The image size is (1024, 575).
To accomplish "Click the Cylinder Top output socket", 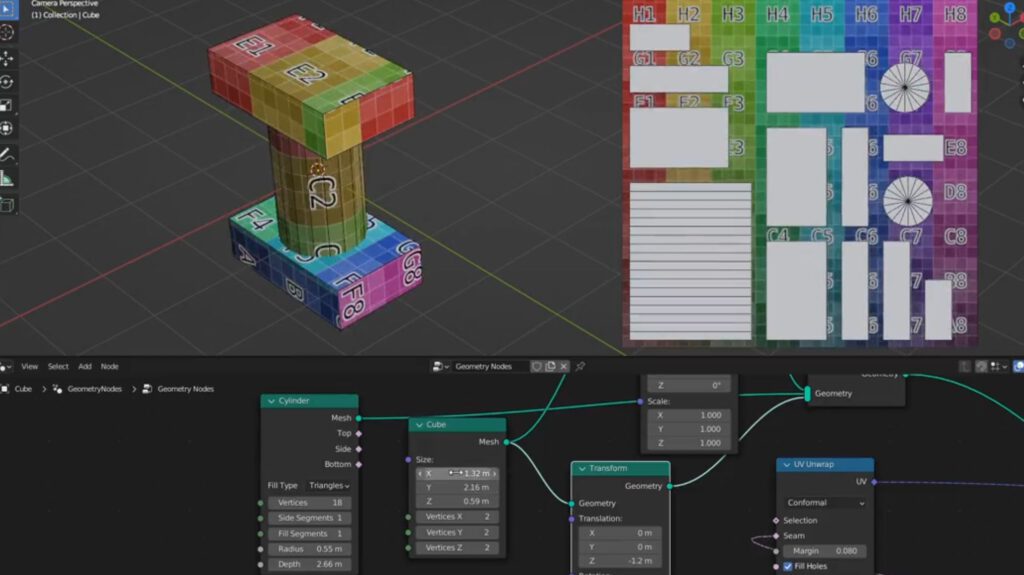I will [359, 433].
